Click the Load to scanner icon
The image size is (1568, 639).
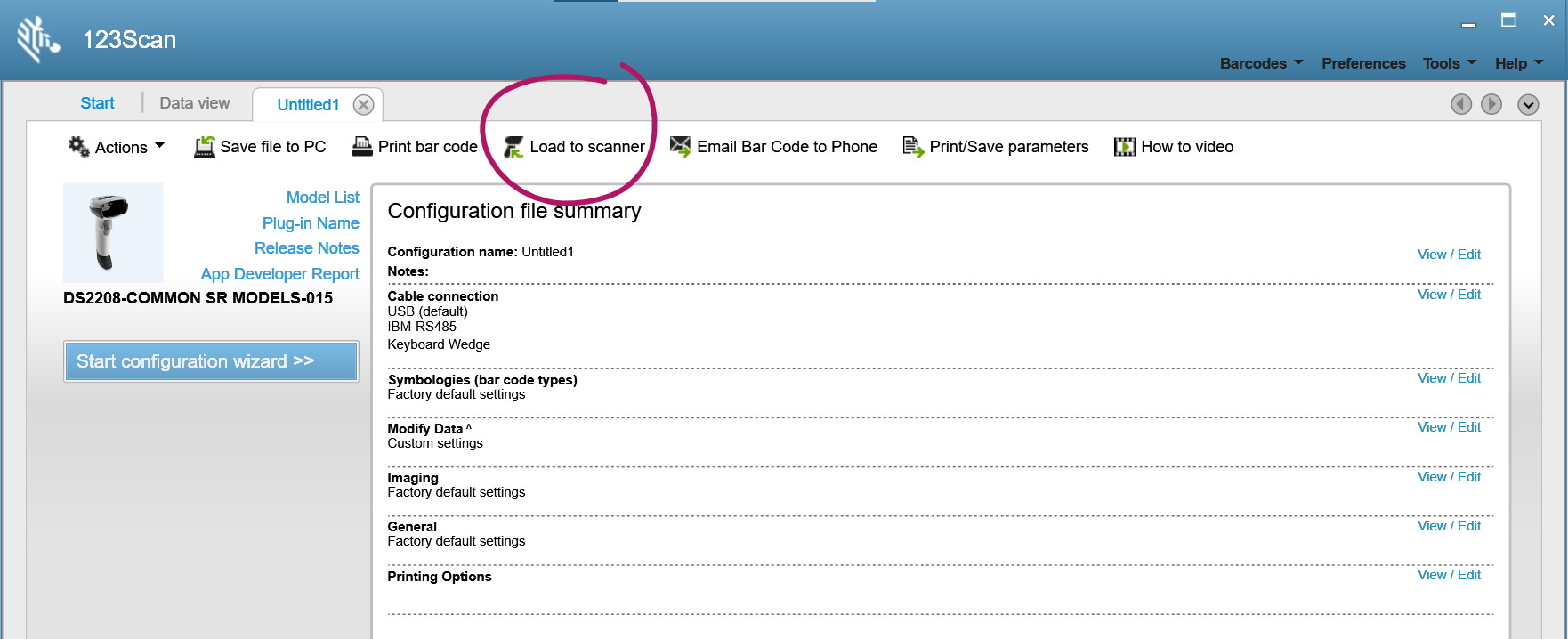(x=513, y=147)
